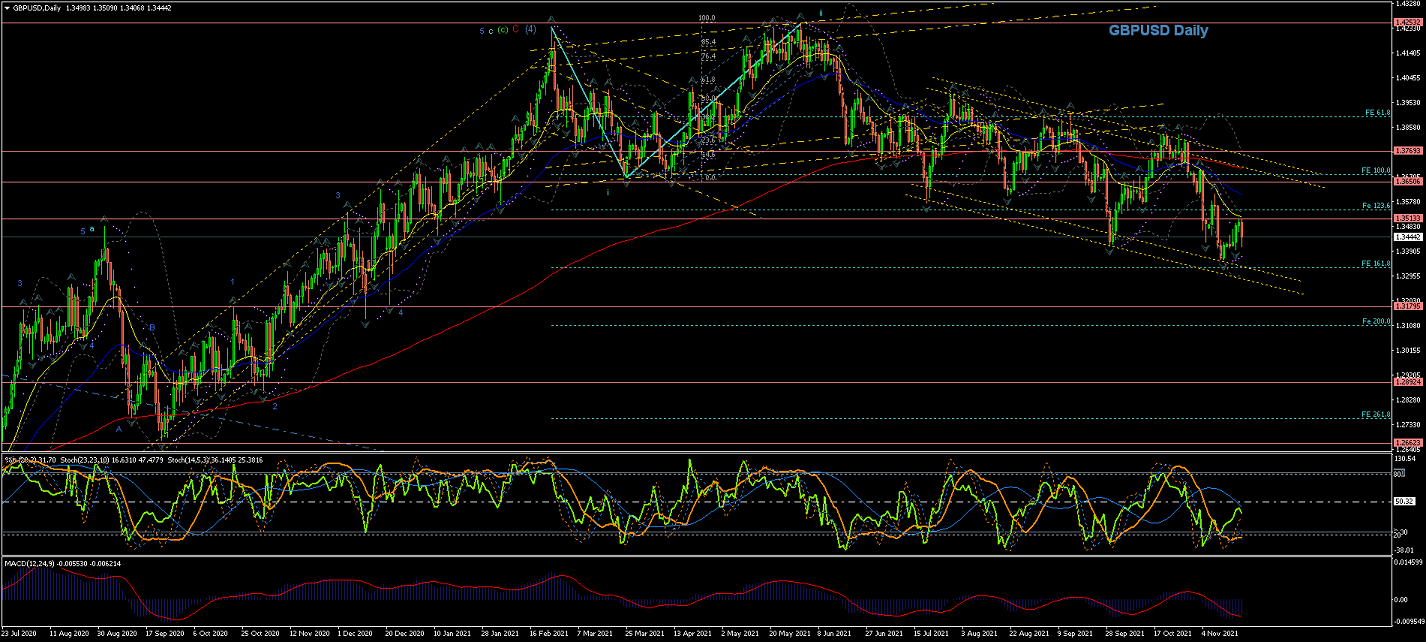Click the MACD scale value -0.009549
Viewport: 1426px width, 642px height.
[x=1407, y=622]
